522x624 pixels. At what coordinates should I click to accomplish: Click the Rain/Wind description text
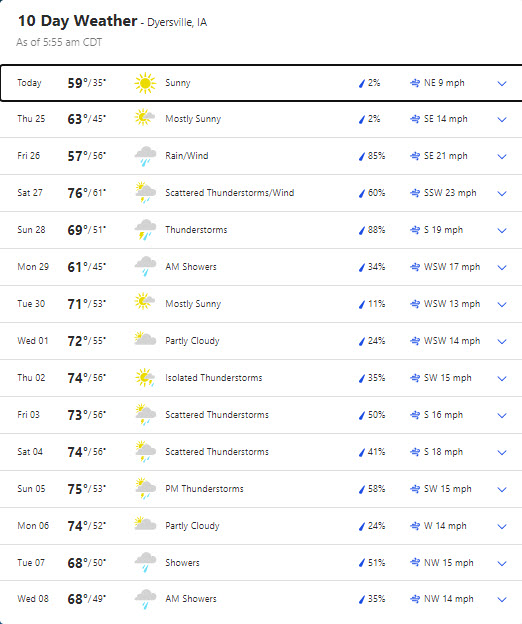[x=187, y=156]
